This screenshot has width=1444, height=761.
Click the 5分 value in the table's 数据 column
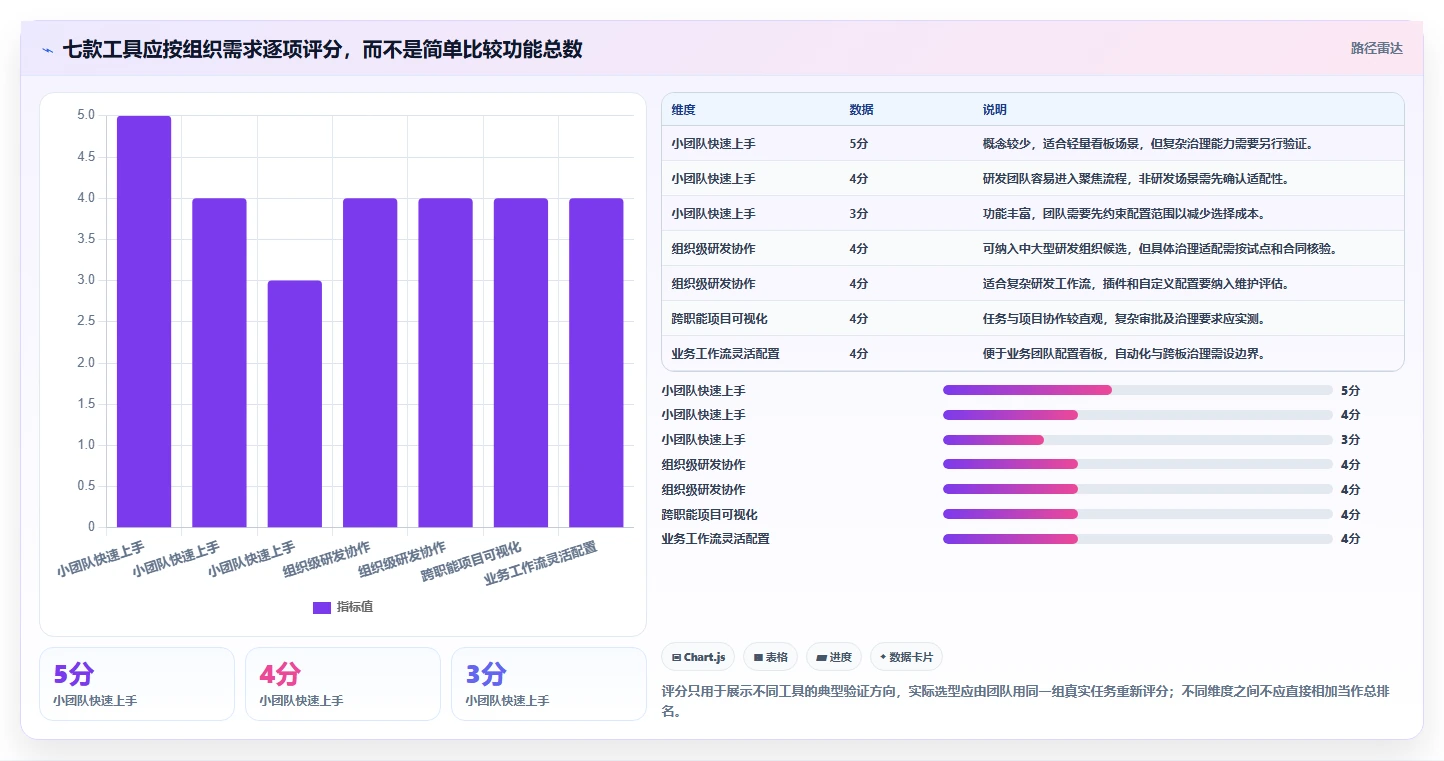tap(858, 144)
